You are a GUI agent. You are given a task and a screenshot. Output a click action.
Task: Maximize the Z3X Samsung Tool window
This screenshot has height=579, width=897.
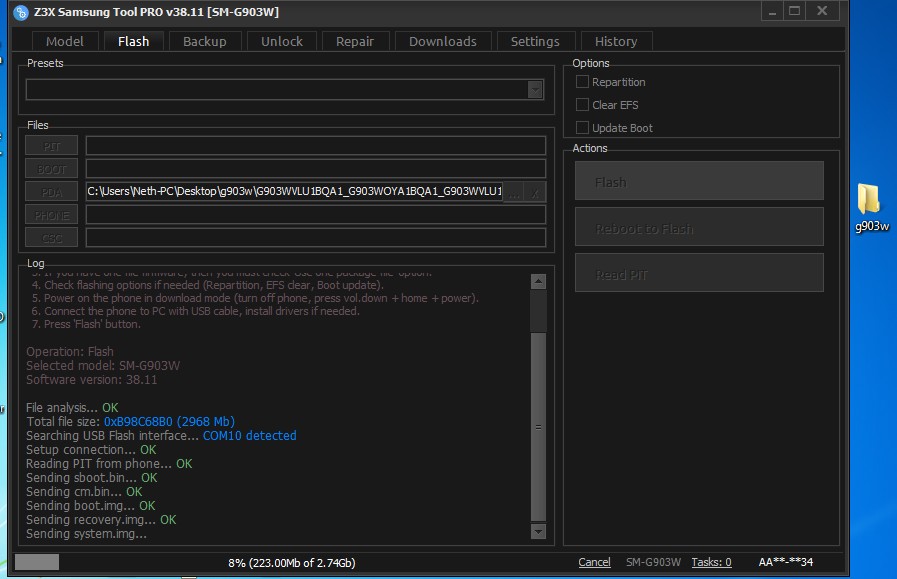coord(795,11)
